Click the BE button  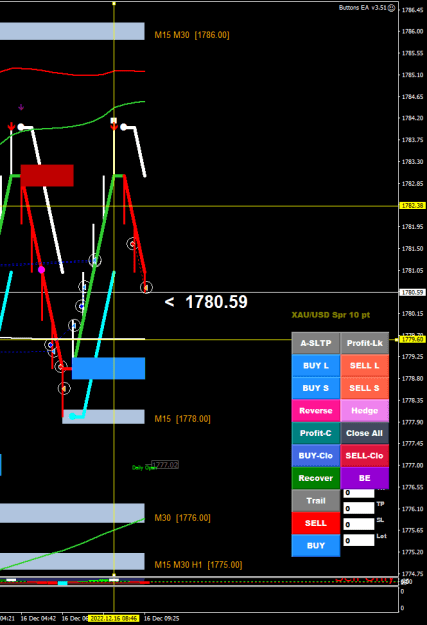coord(364,478)
